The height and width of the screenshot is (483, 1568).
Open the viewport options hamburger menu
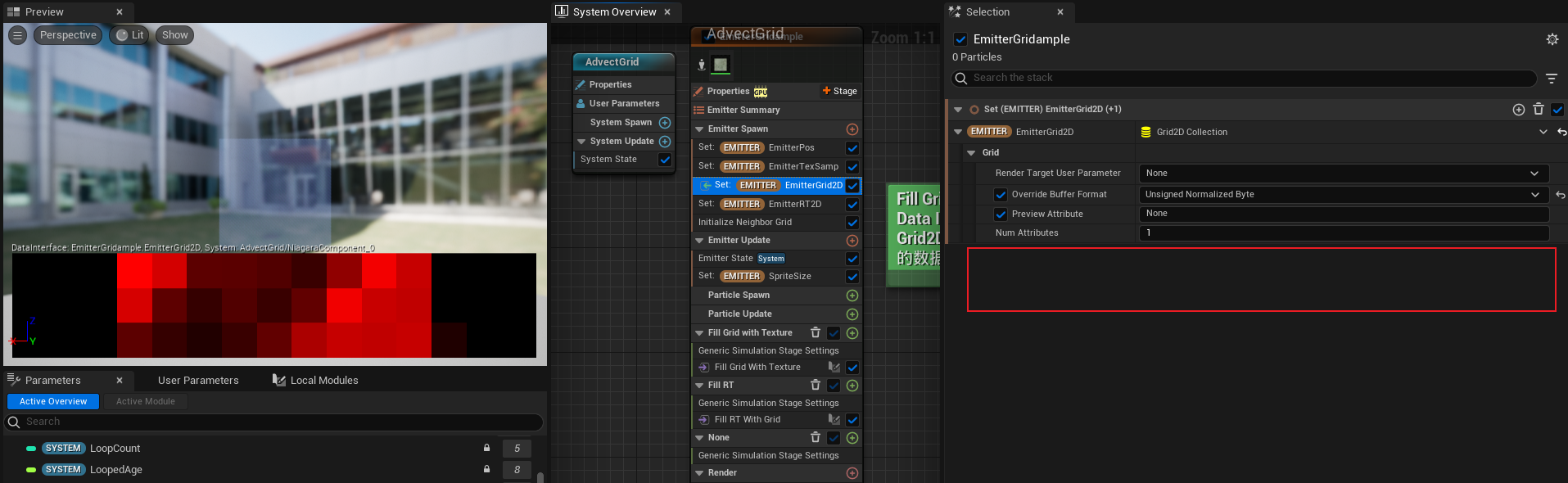point(18,35)
